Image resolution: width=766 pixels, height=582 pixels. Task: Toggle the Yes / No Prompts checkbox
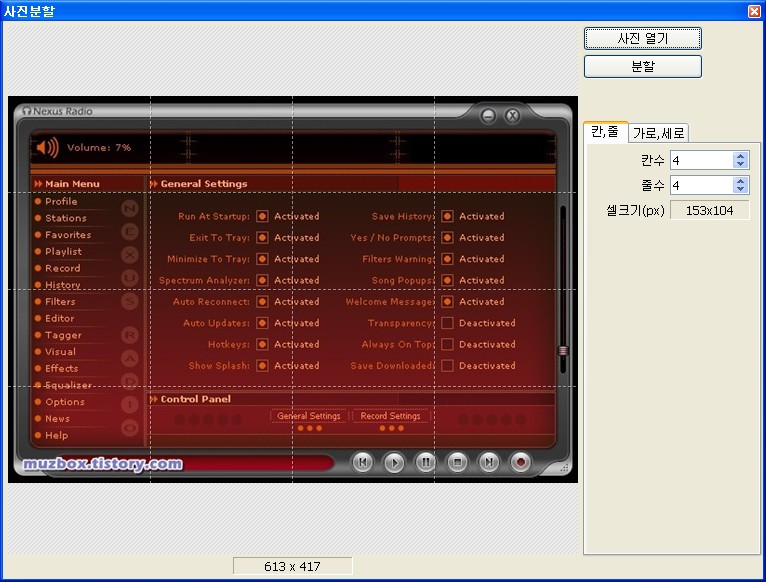(447, 237)
